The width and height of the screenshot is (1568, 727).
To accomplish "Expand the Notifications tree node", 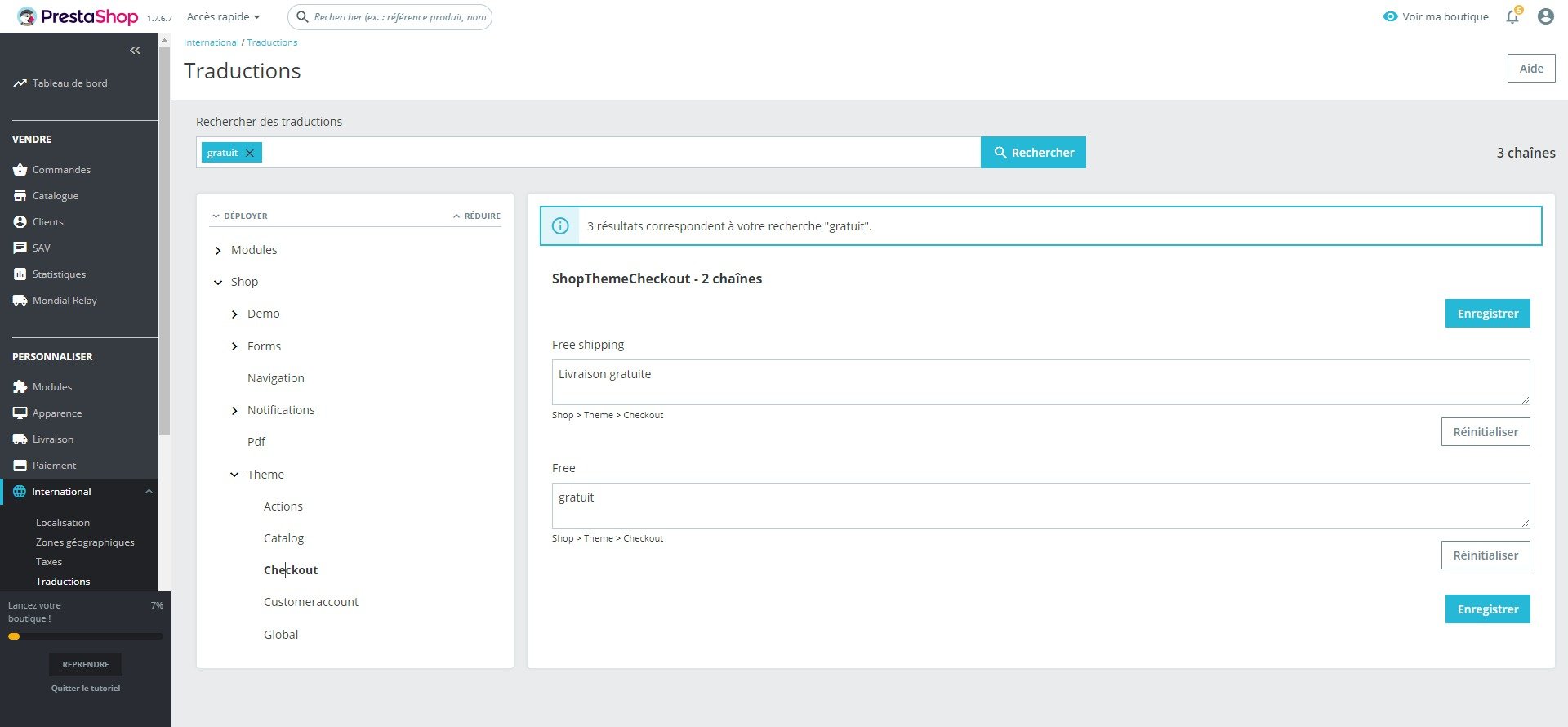I will tap(234, 411).
